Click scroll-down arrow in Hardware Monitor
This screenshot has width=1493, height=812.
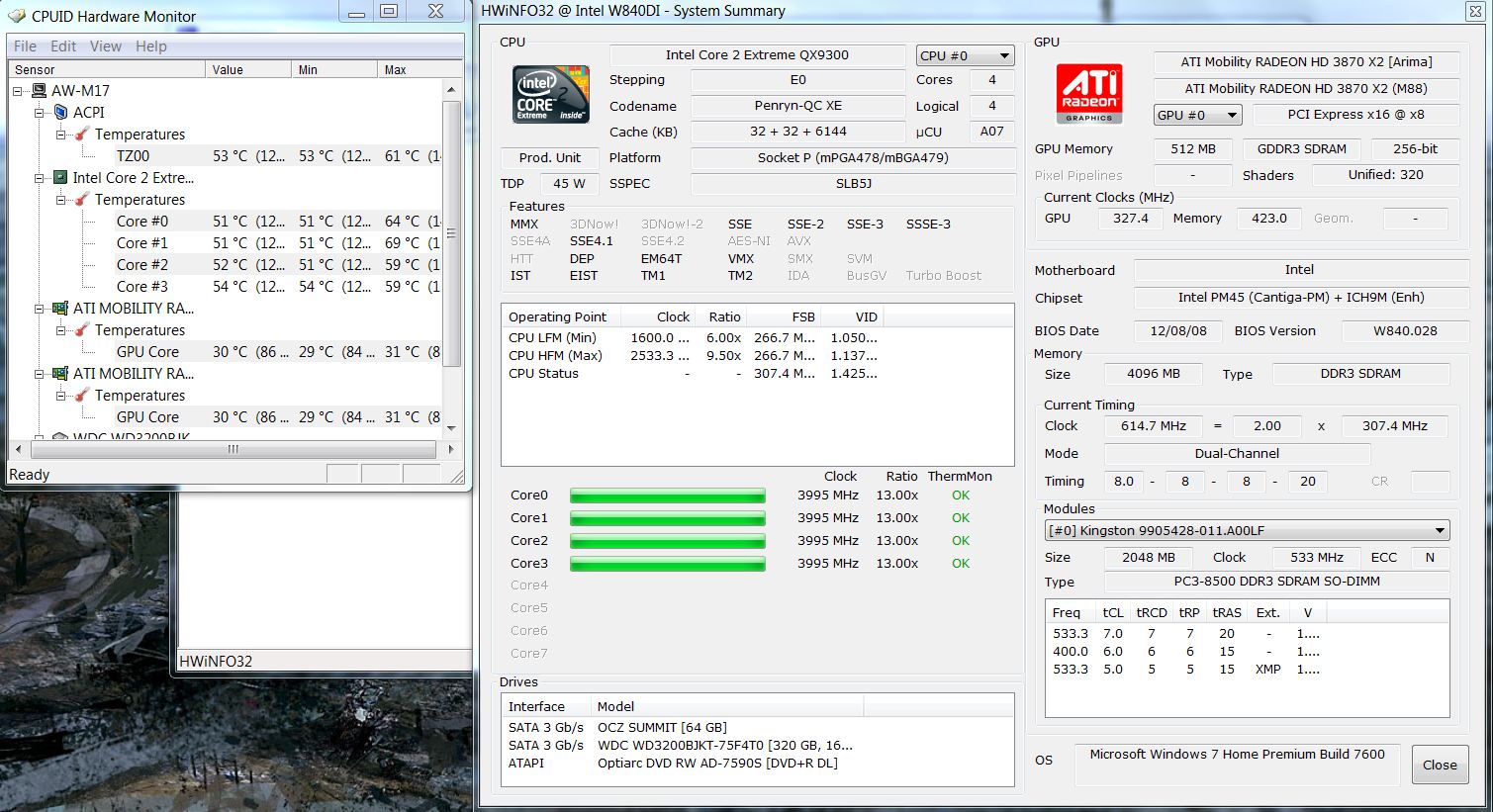tap(451, 428)
